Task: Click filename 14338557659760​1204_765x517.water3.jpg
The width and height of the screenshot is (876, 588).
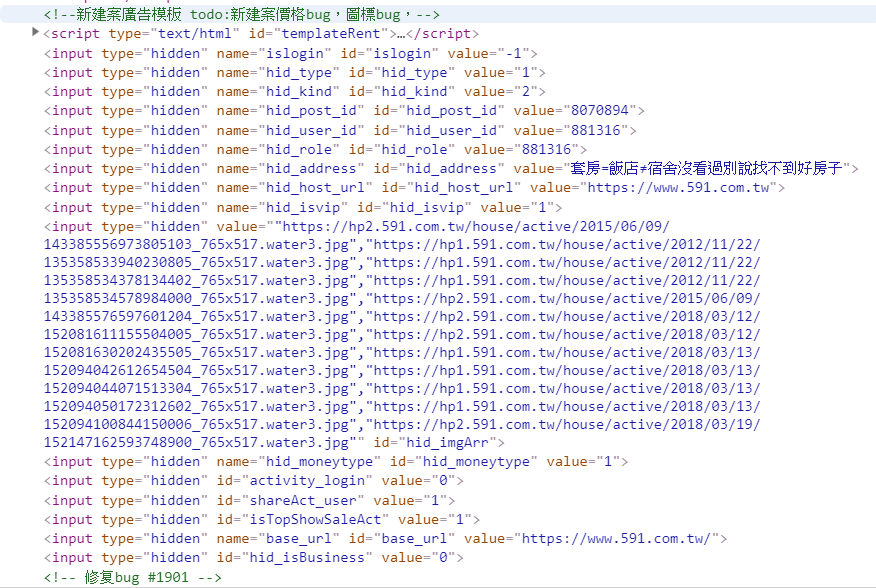Action: (x=196, y=316)
